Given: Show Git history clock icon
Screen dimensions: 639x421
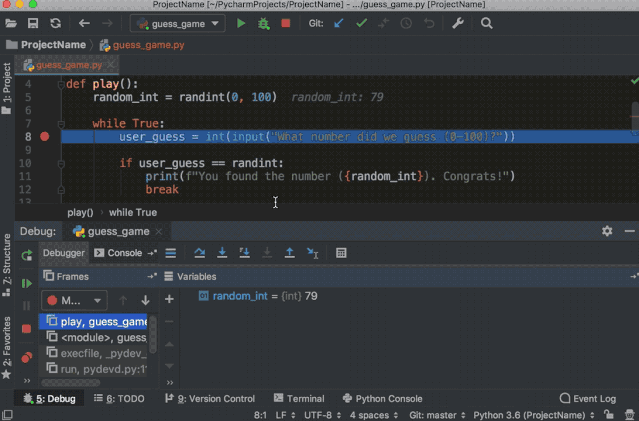Looking at the screenshot, I should tap(406, 23).
